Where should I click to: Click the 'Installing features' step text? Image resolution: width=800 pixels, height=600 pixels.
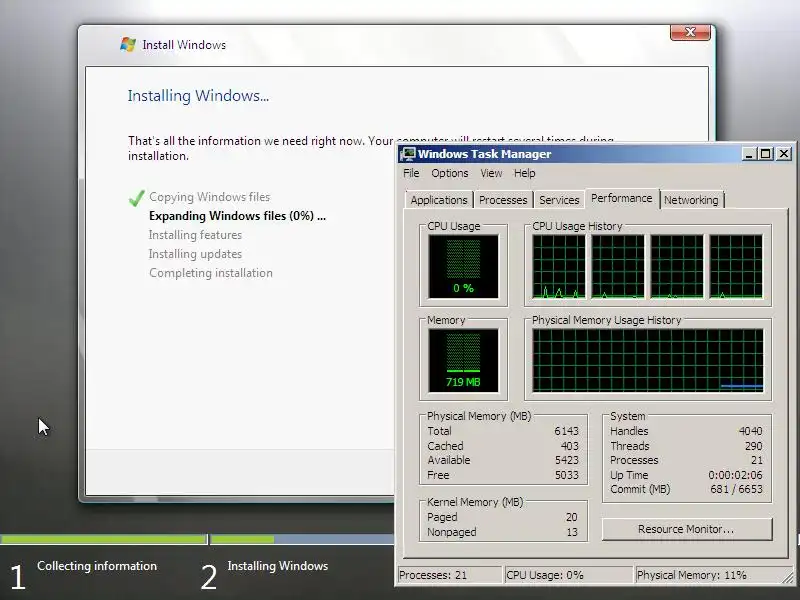(x=195, y=235)
